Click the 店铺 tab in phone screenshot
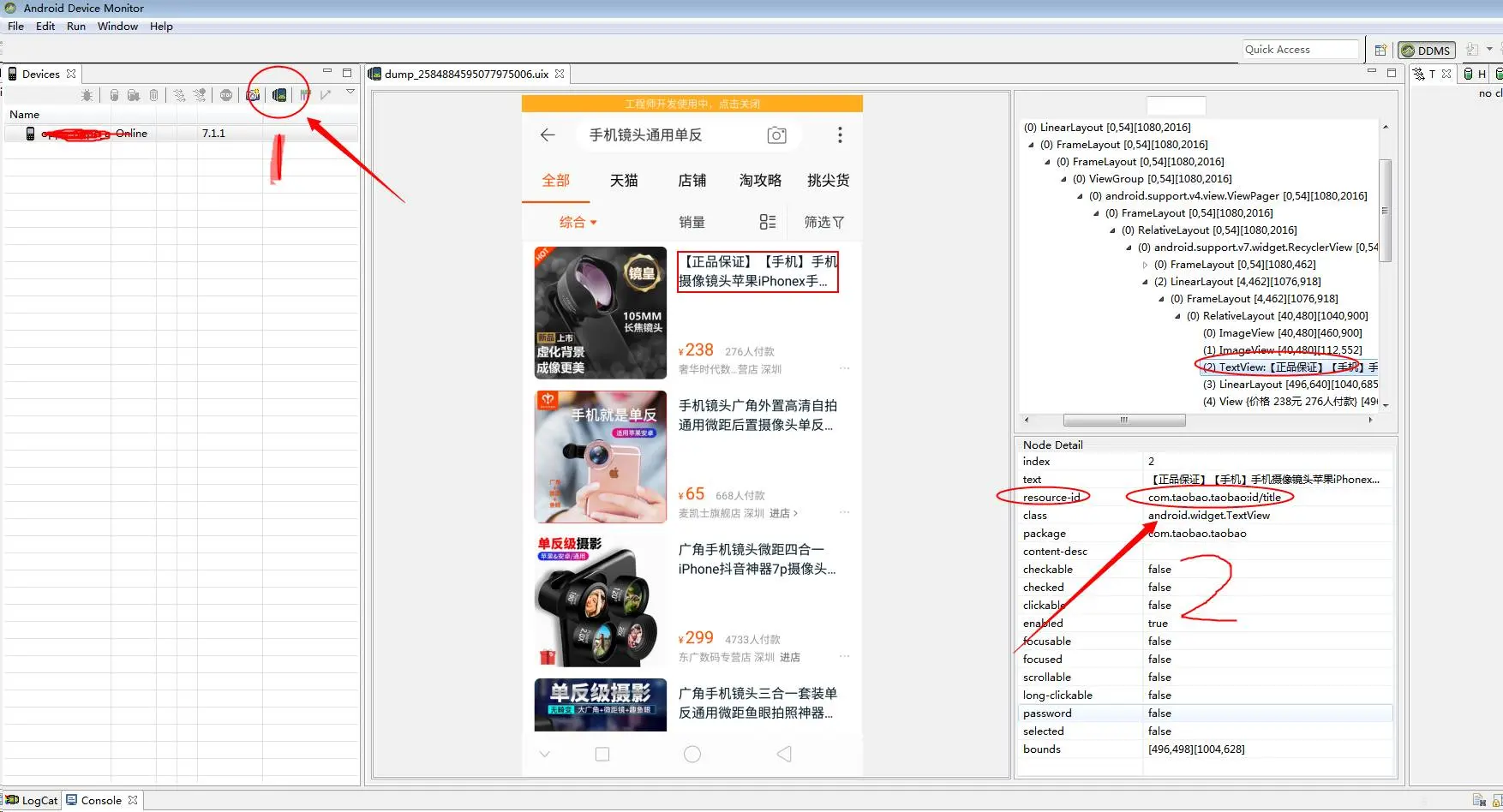This screenshot has width=1503, height=812. [x=692, y=181]
